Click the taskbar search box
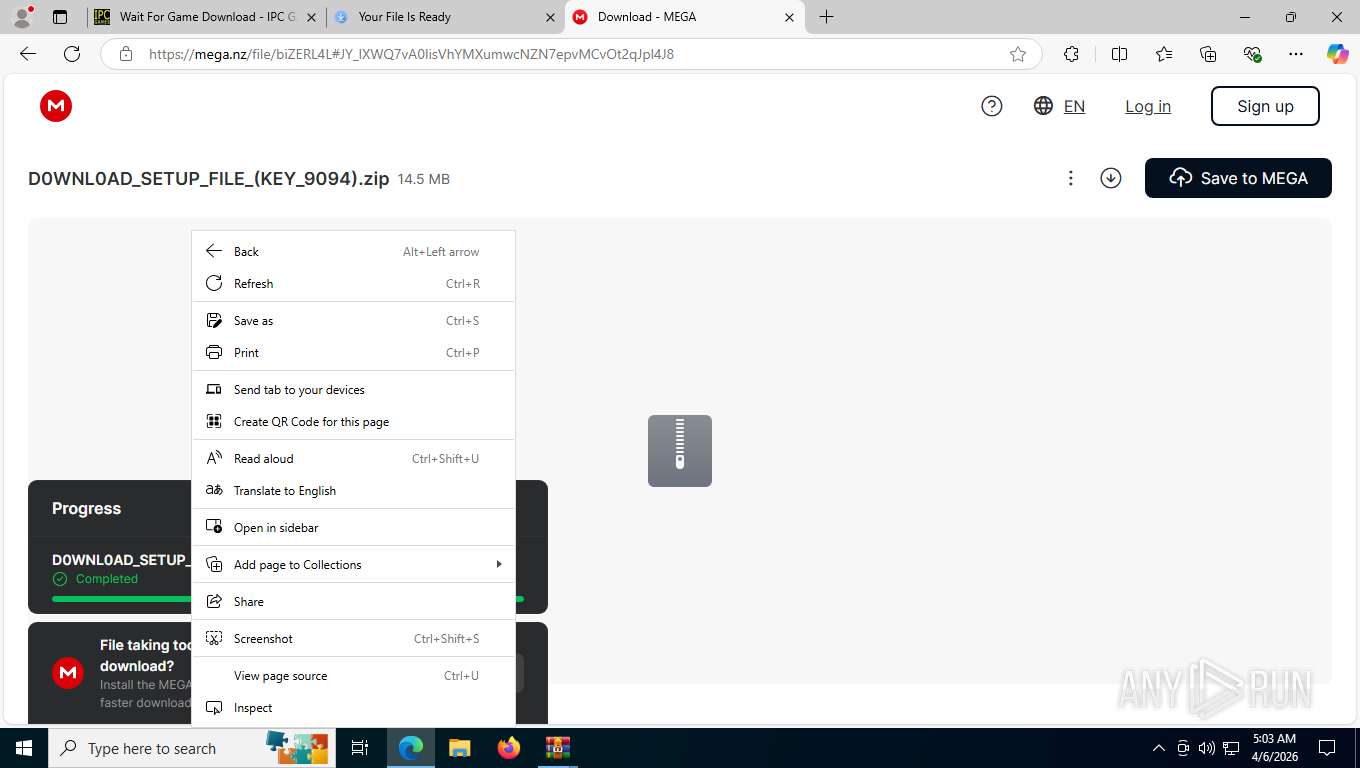The image size is (1360, 768). (x=191, y=748)
